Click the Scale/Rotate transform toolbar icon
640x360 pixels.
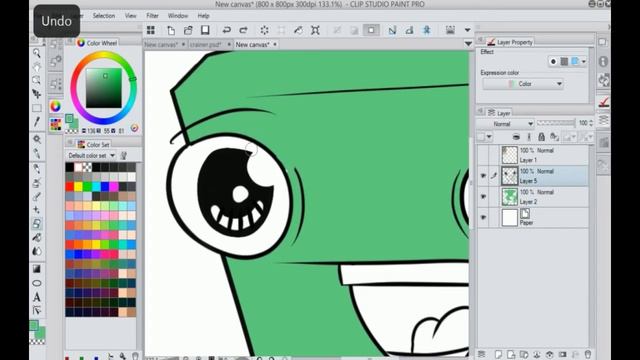click(316, 30)
